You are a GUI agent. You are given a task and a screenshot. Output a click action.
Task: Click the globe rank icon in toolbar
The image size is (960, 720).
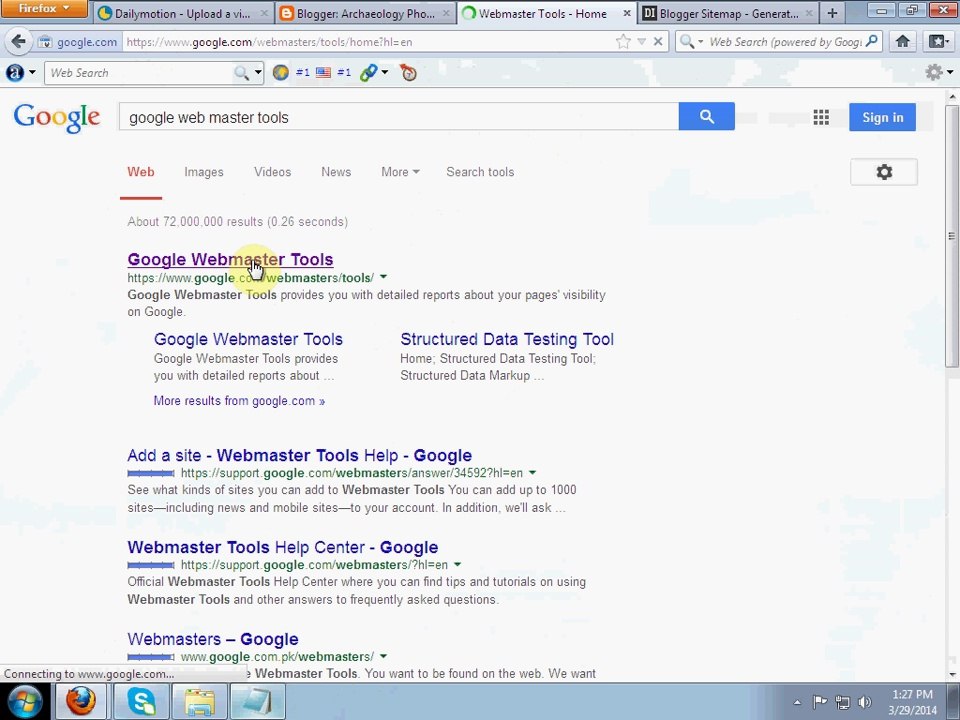(280, 73)
